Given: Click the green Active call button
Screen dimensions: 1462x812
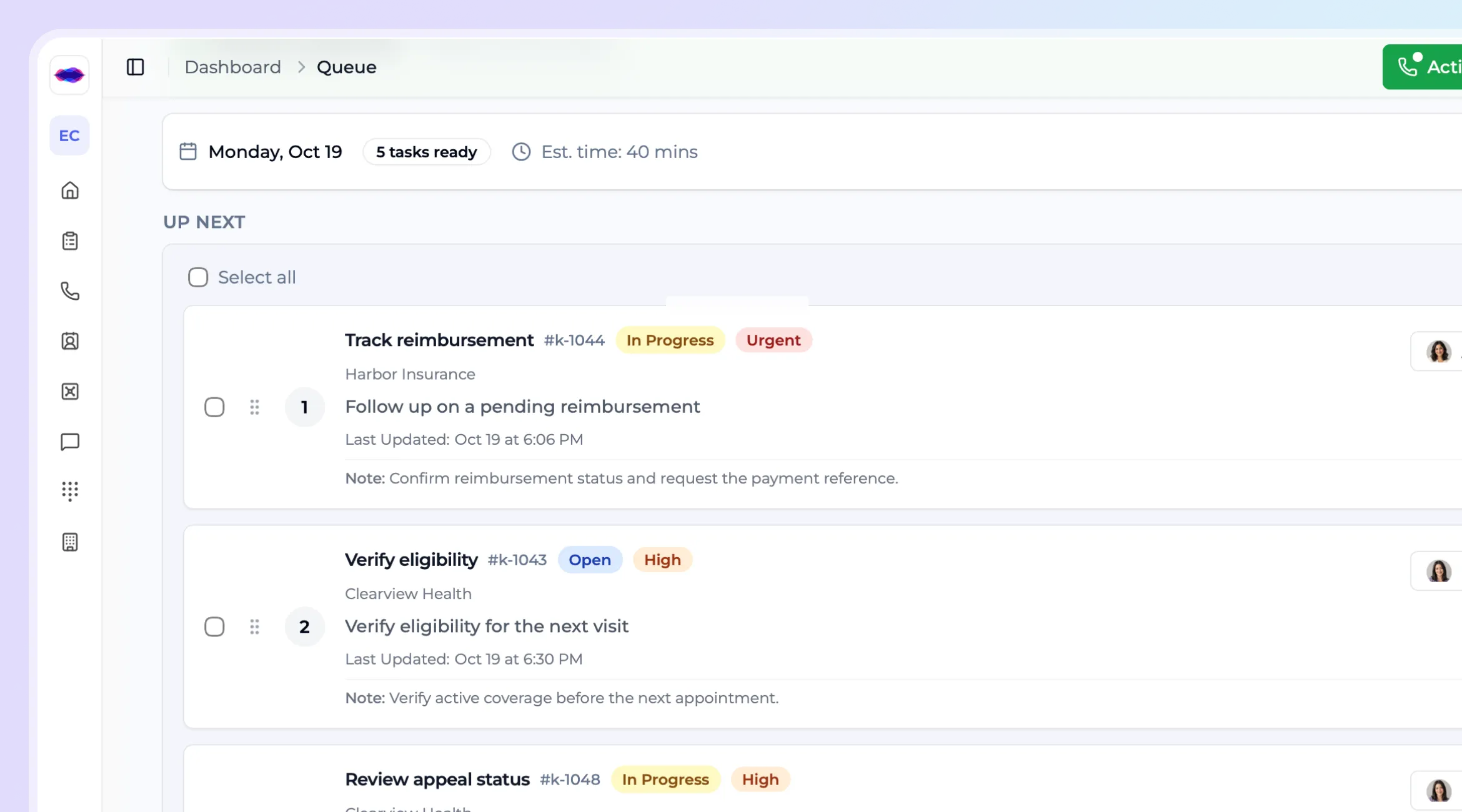Looking at the screenshot, I should pyautogui.click(x=1422, y=67).
